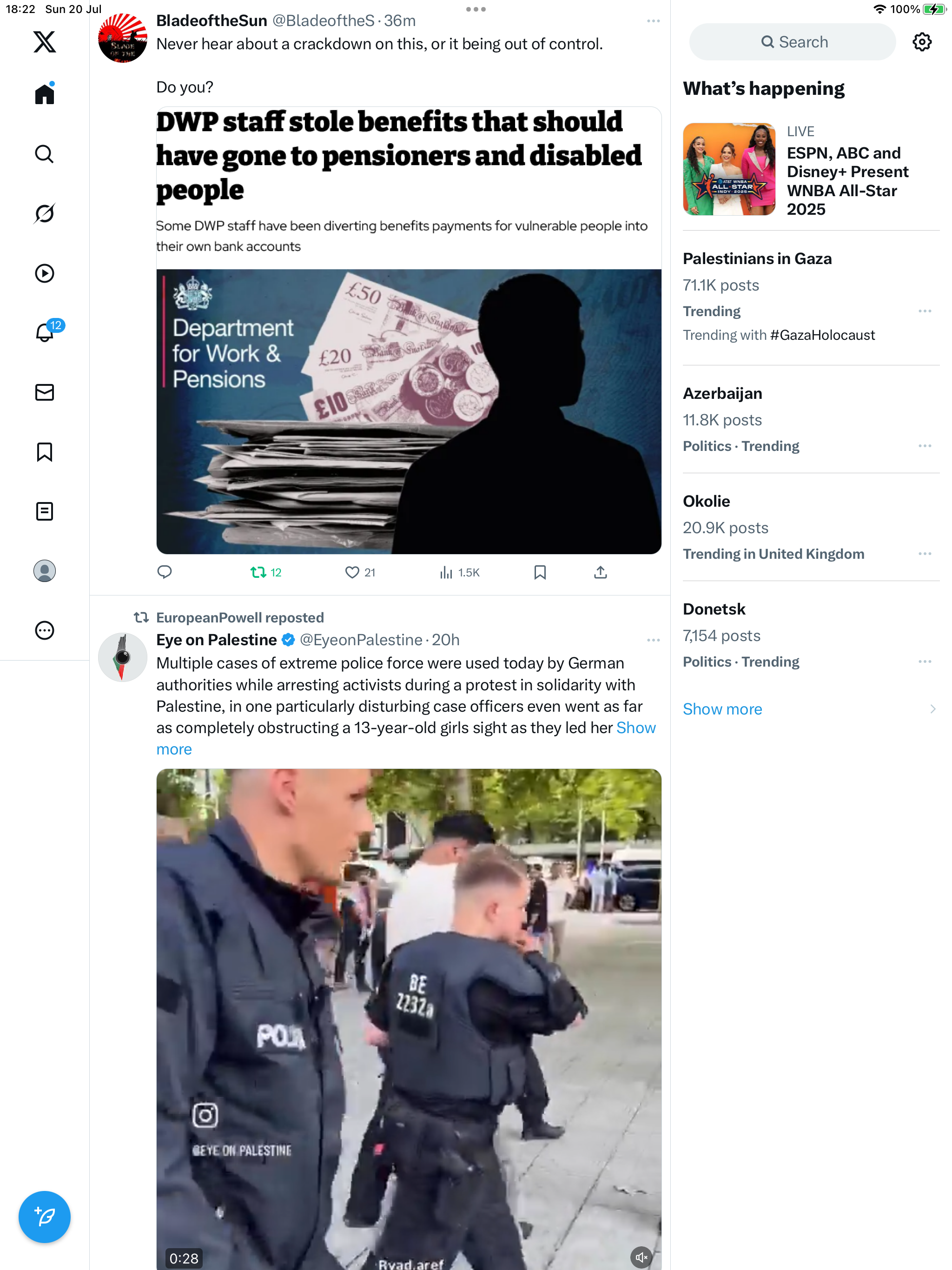Open more options for BladeoftheSun post
This screenshot has width=952, height=1270.
coord(653,20)
